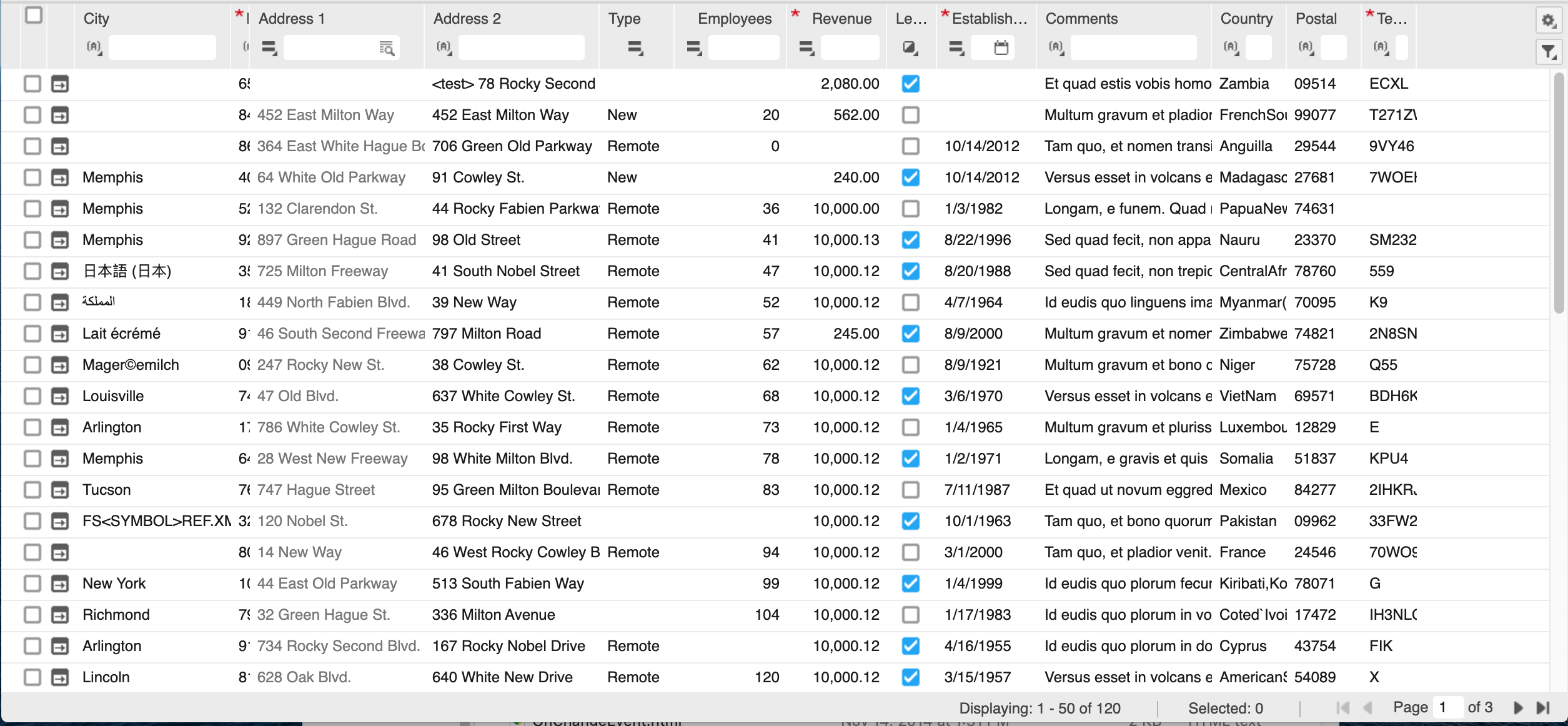Click the Comments filter text field
Screen dimensions: 1568x726
click(x=1133, y=47)
